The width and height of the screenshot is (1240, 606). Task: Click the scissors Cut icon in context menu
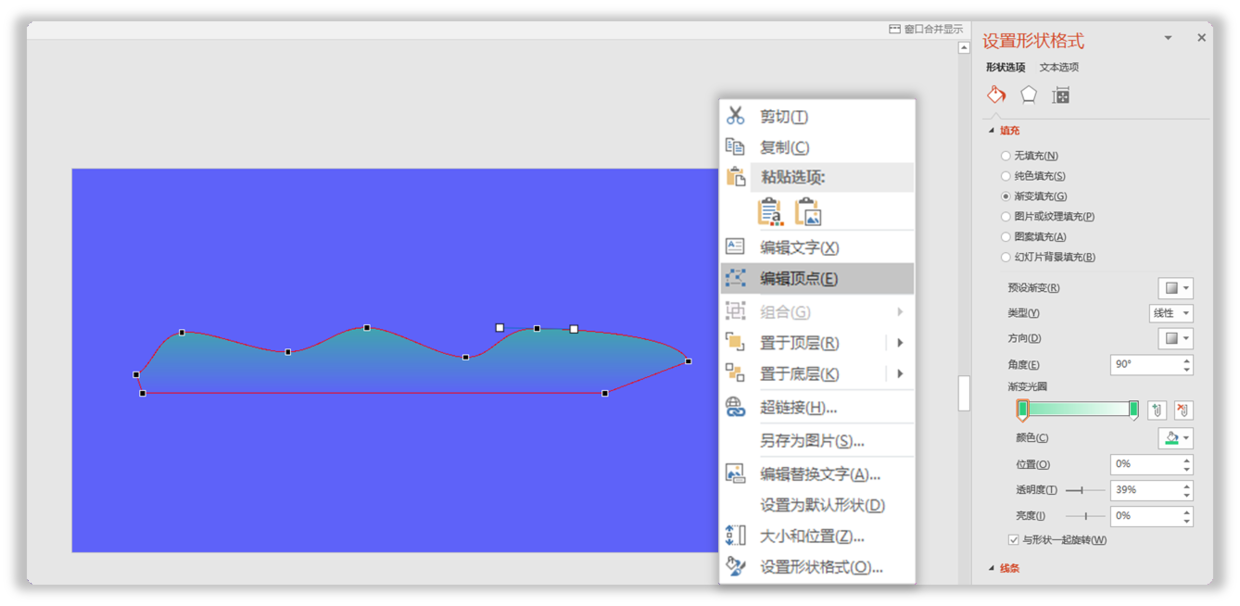tap(736, 116)
